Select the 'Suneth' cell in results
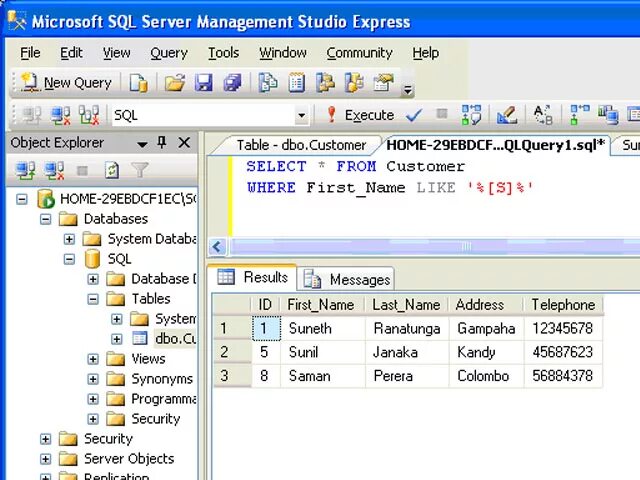The image size is (640, 480). (x=322, y=329)
